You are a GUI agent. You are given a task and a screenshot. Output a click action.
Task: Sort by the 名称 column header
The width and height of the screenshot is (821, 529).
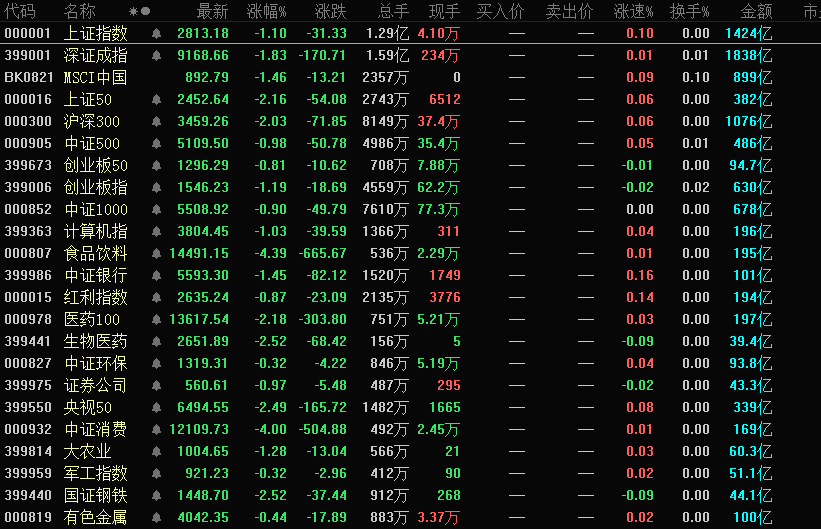coord(80,11)
